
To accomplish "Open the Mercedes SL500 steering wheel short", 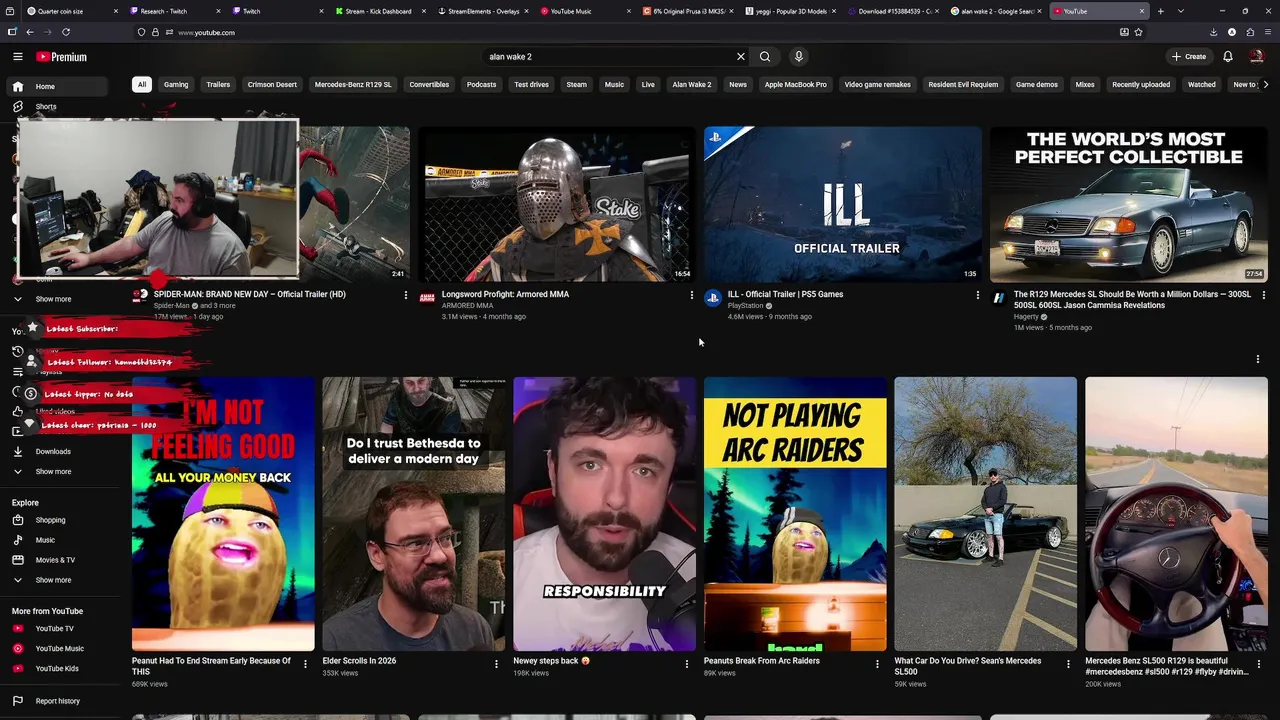I will 1176,514.
